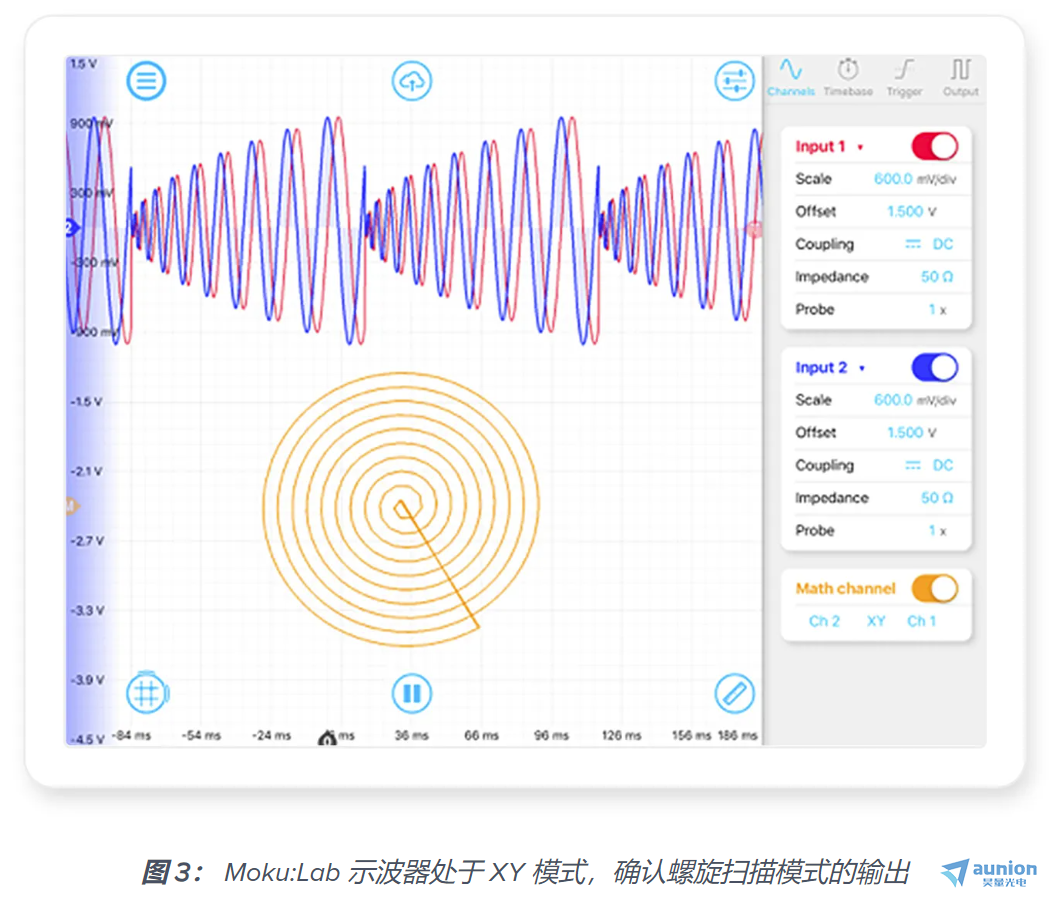The height and width of the screenshot is (898, 1049).
Task: Click the channel 2 level marker on left edge
Action: (x=71, y=228)
